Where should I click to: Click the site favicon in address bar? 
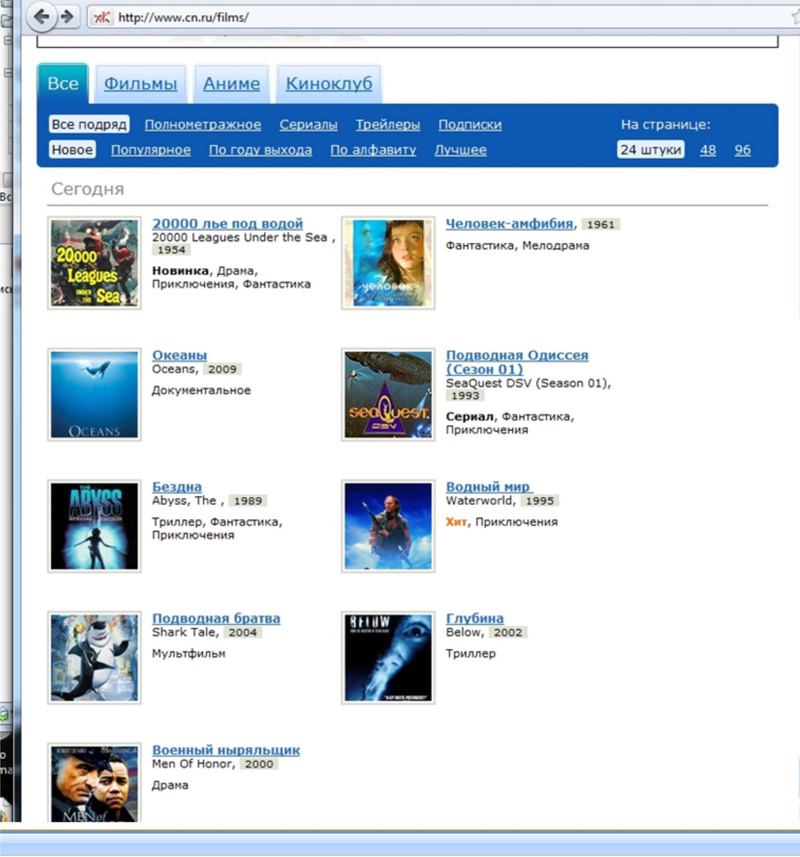[101, 17]
